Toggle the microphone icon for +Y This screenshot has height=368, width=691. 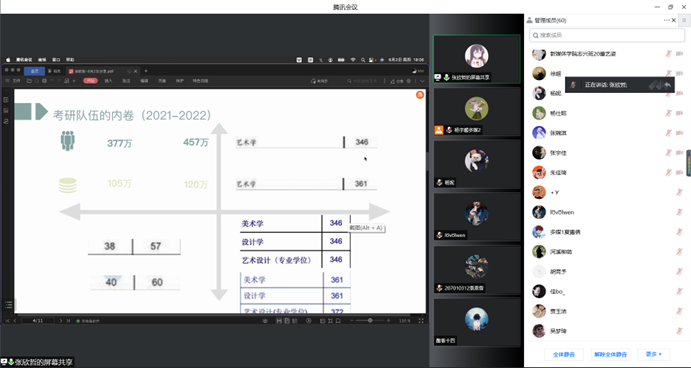[679, 193]
